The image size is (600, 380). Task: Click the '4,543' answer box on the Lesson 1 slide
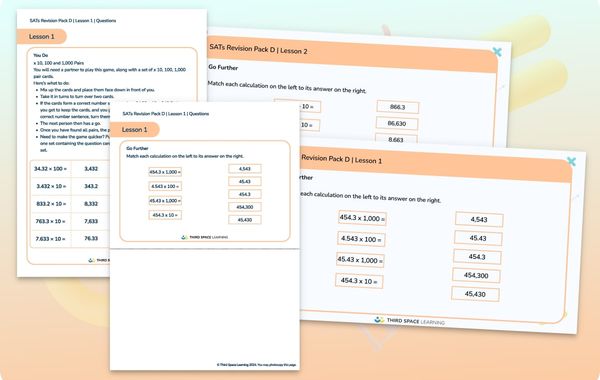click(x=479, y=220)
